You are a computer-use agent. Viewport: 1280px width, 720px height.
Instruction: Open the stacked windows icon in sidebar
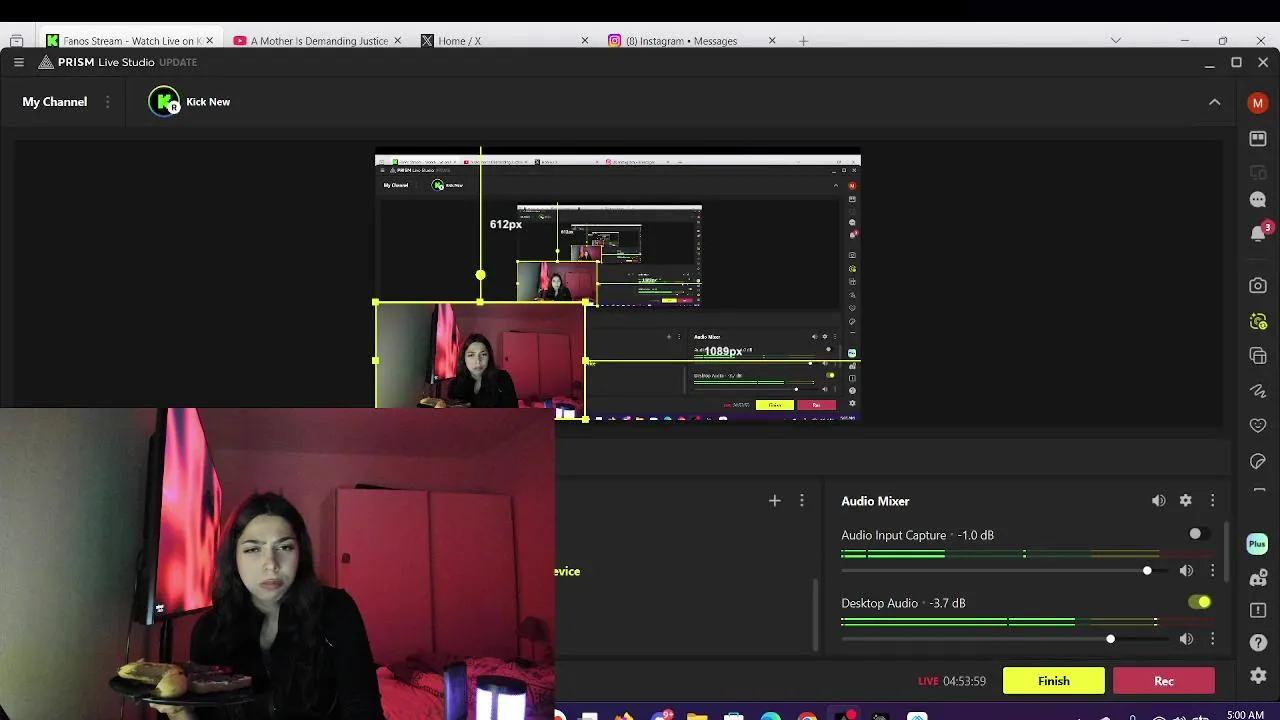(1258, 356)
